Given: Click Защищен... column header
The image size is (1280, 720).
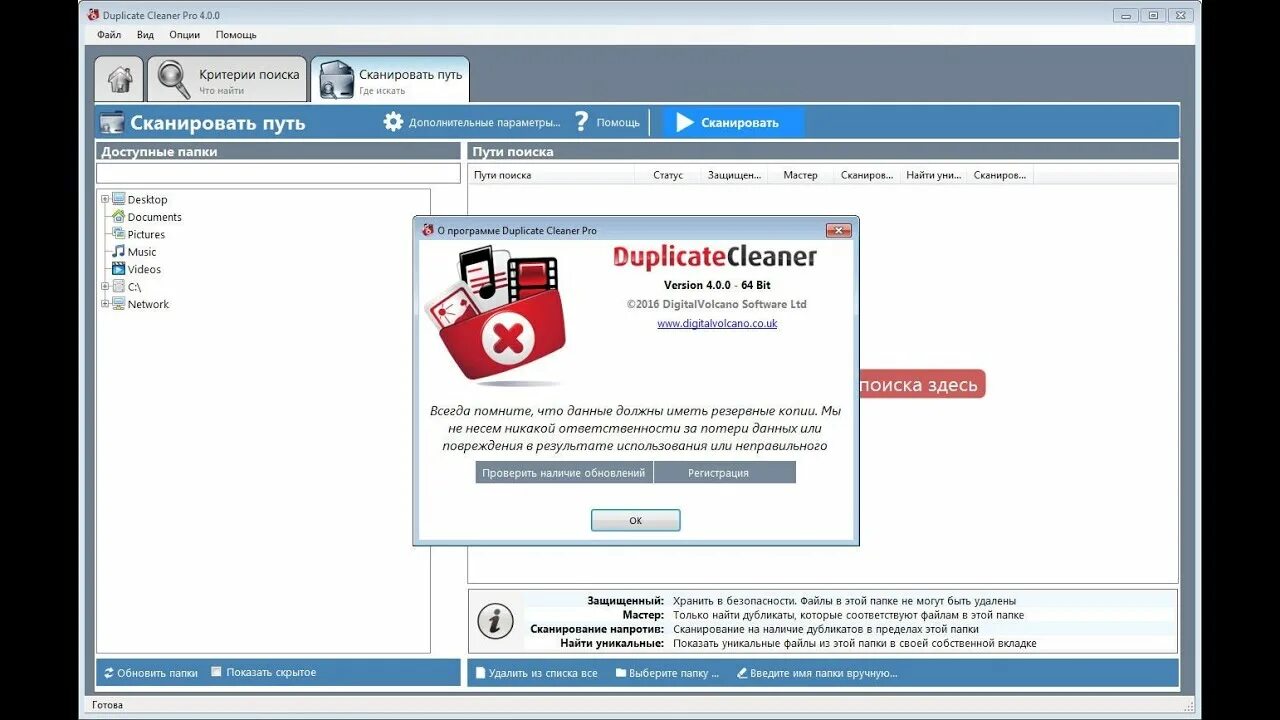Looking at the screenshot, I should [734, 175].
